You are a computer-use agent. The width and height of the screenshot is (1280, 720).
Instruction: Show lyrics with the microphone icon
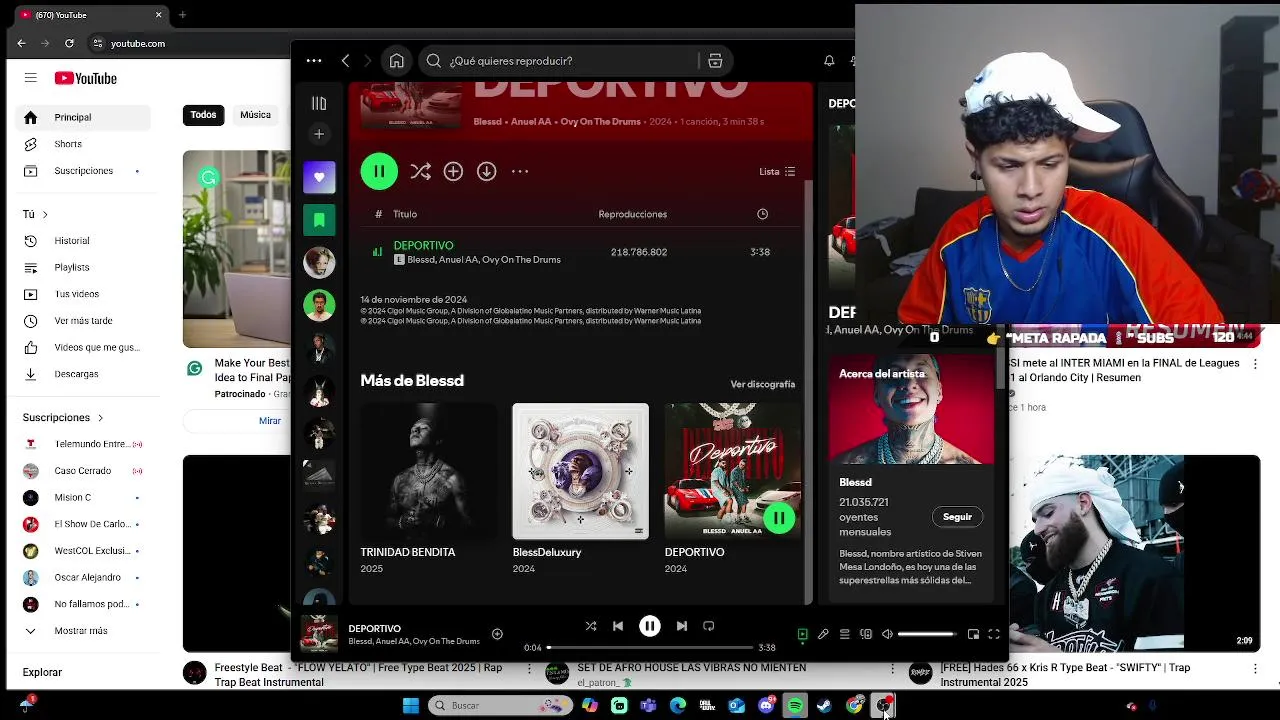(823, 634)
